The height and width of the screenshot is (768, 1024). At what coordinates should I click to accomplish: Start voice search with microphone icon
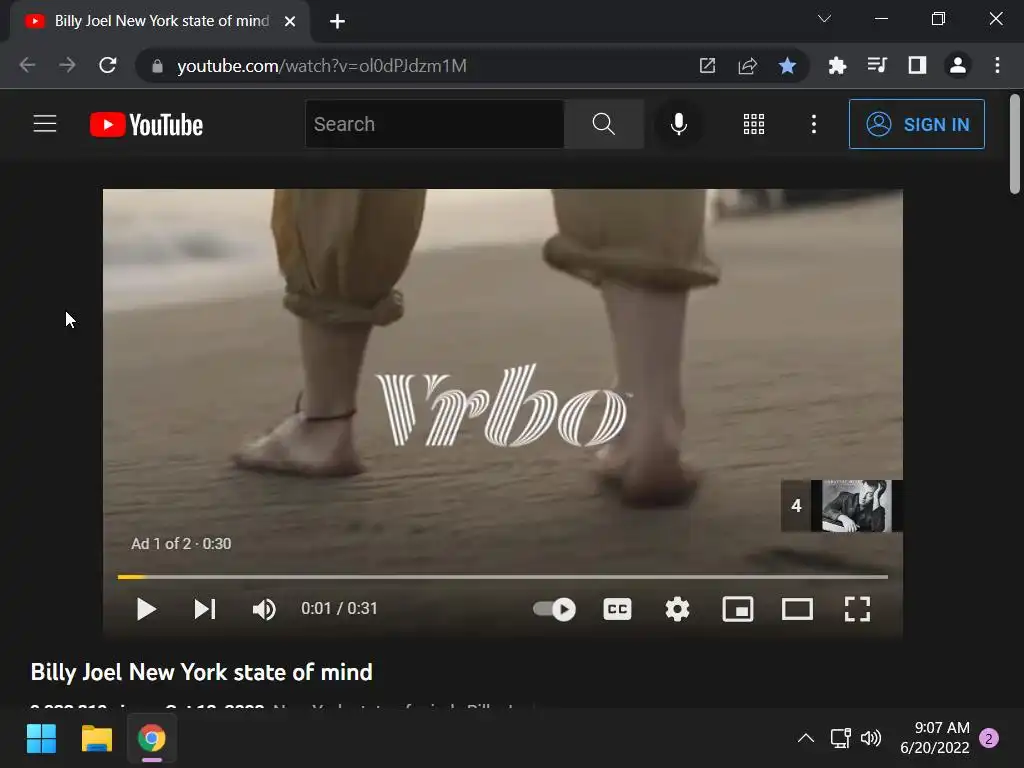[679, 124]
